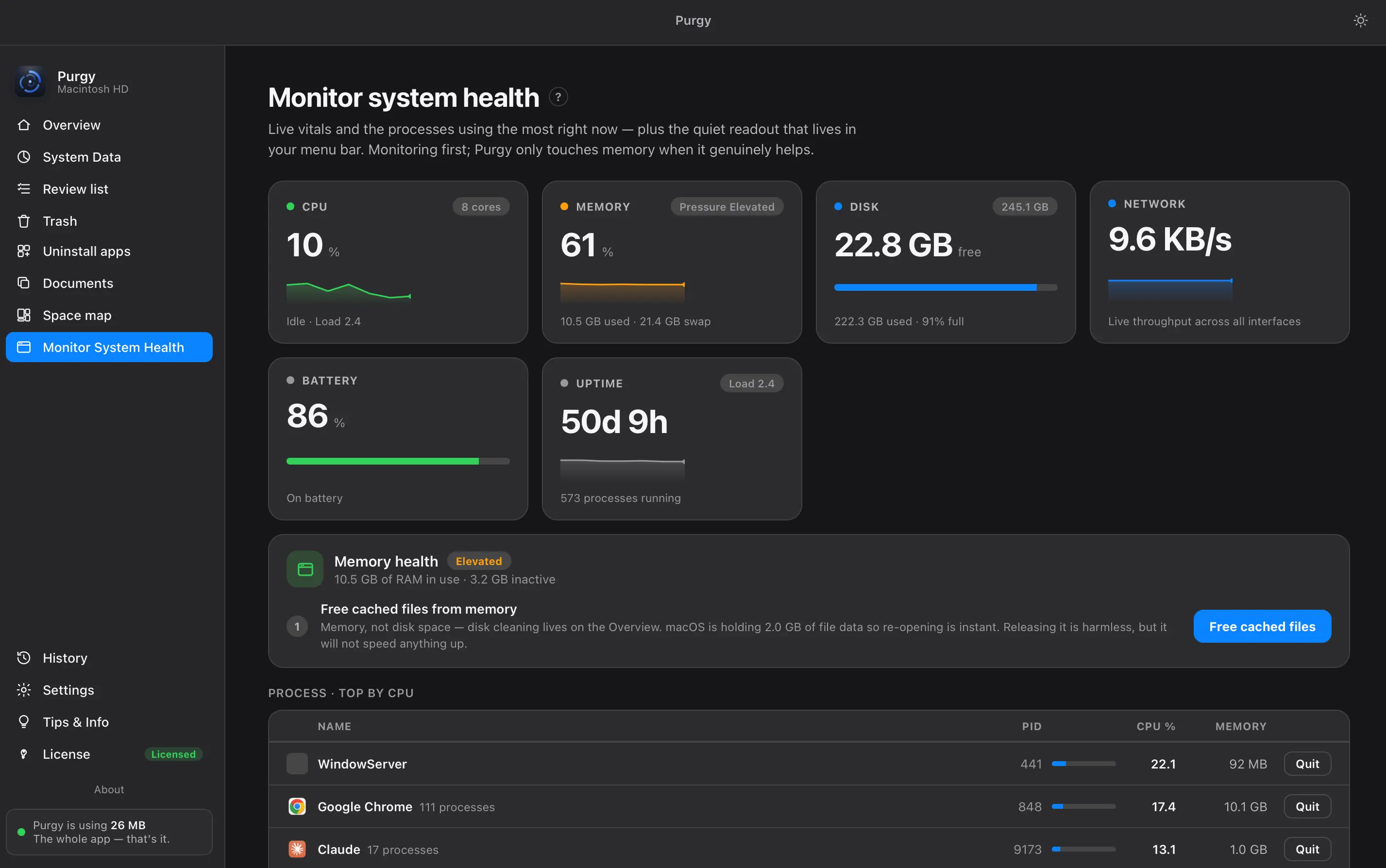
Task: Click the MEMORY column header
Action: [1241, 726]
